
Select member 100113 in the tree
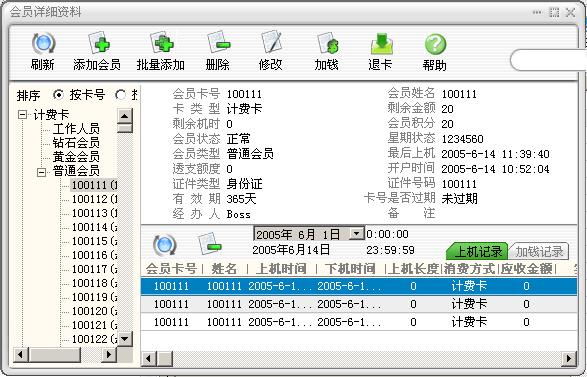(x=94, y=213)
